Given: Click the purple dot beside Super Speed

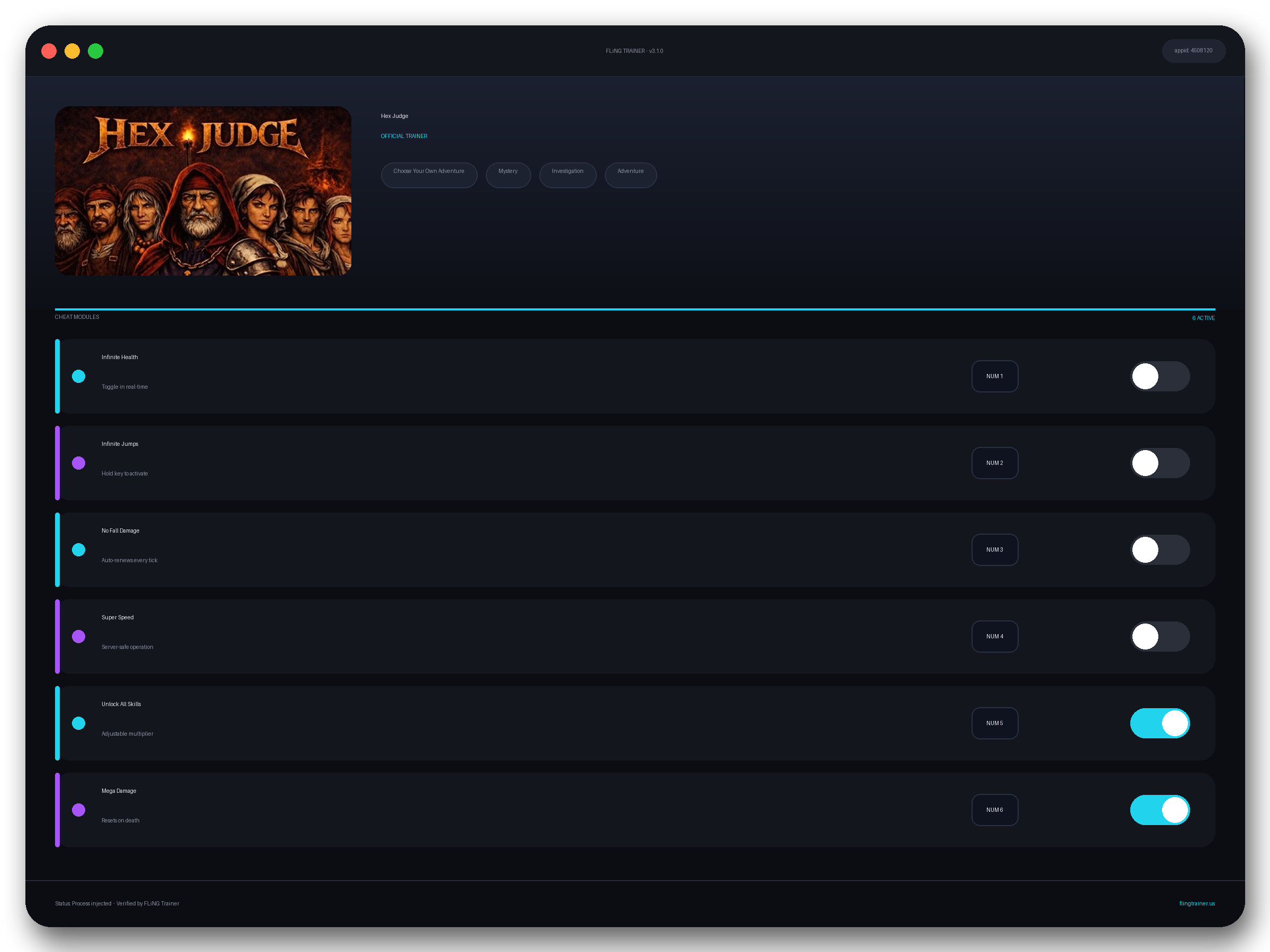Looking at the screenshot, I should 79,636.
